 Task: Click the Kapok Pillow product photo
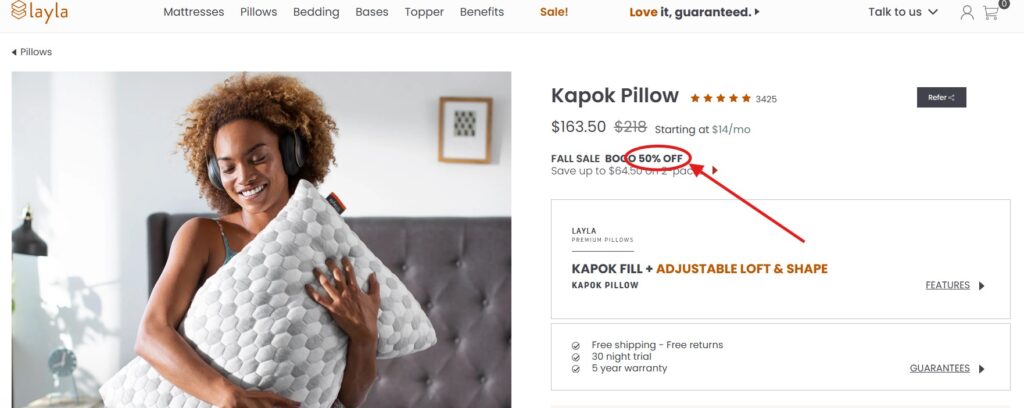pos(261,240)
